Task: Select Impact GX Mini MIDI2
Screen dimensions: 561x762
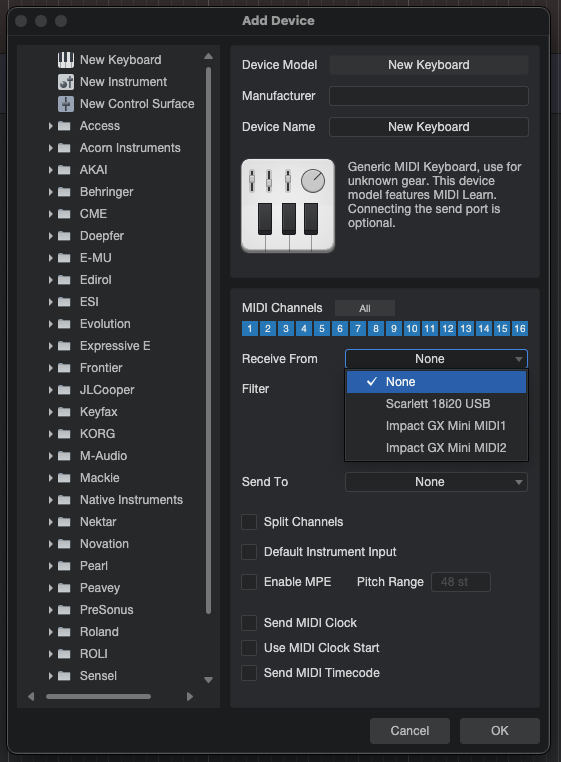Action: [436, 448]
